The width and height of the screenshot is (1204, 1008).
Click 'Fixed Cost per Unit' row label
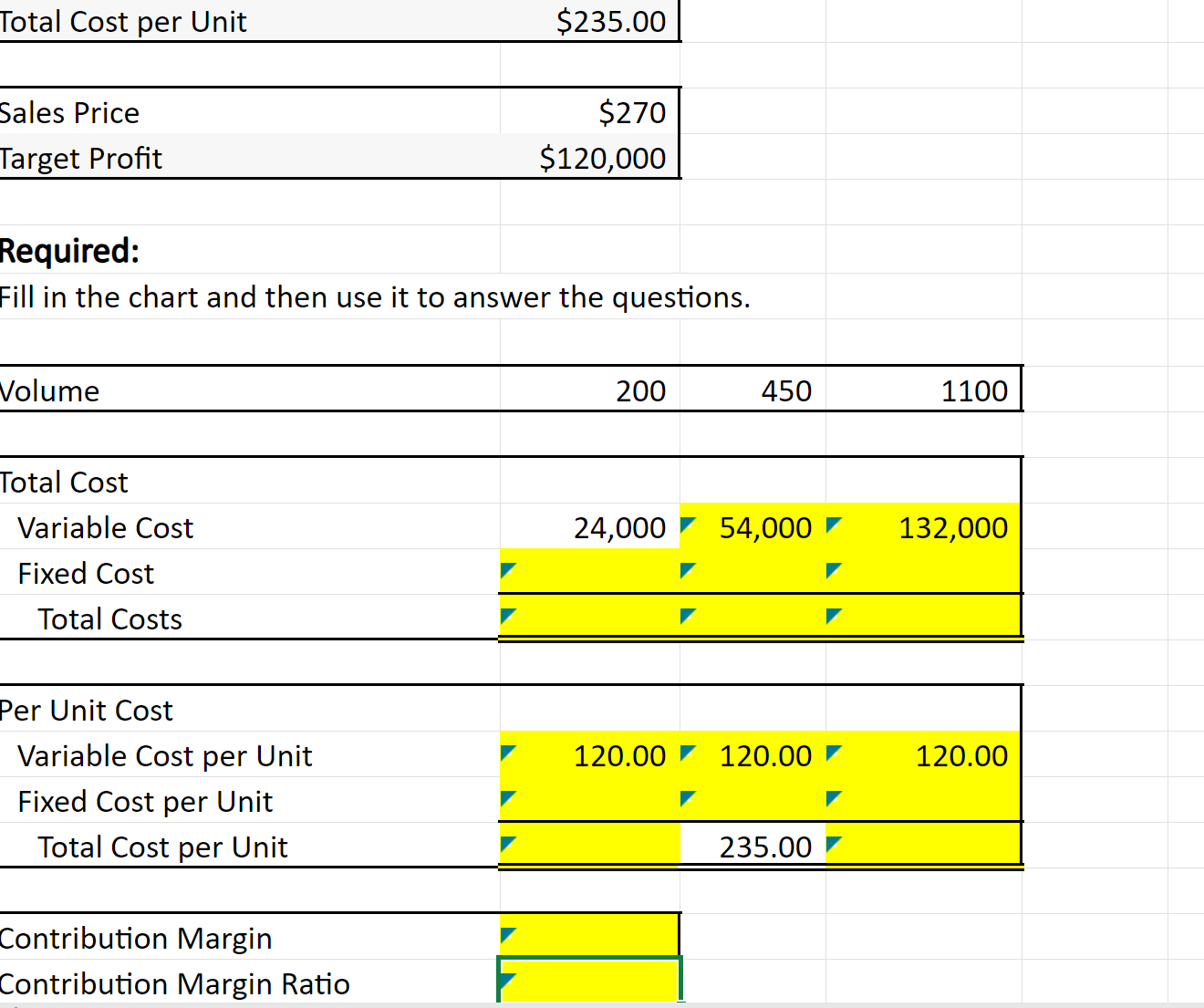coord(250,800)
